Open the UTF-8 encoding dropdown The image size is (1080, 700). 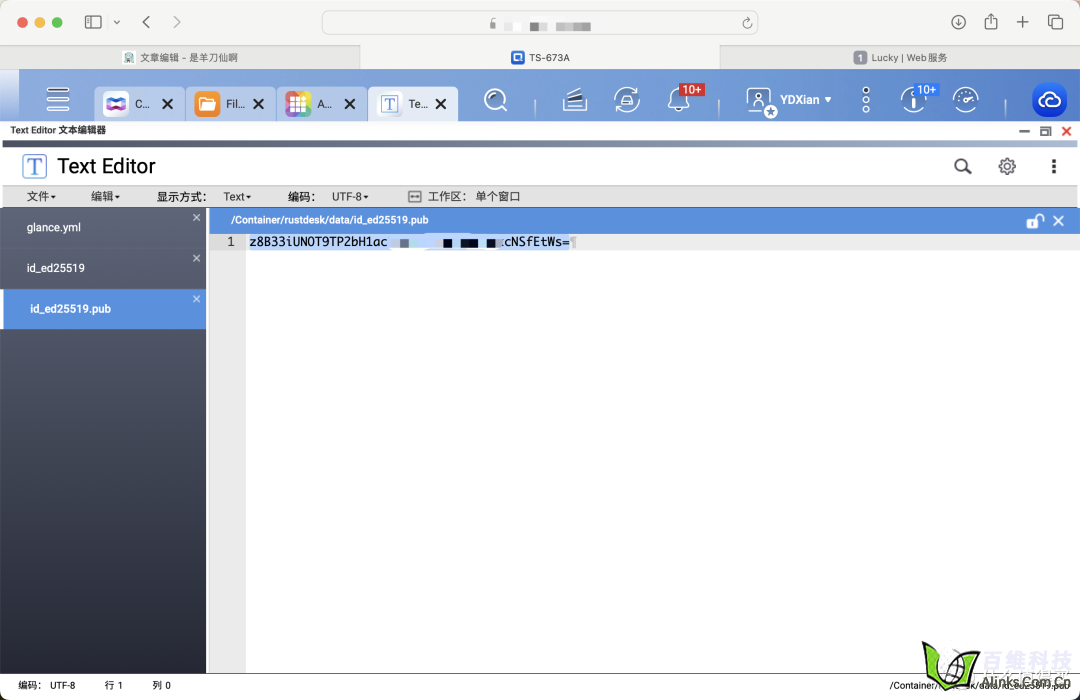click(350, 197)
